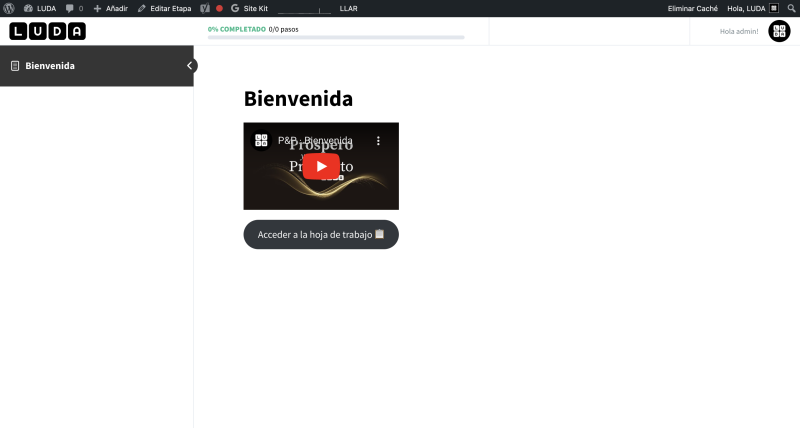Collapse the sidebar with the chevron
Viewport: 800px width, 428px height.
[190, 65]
